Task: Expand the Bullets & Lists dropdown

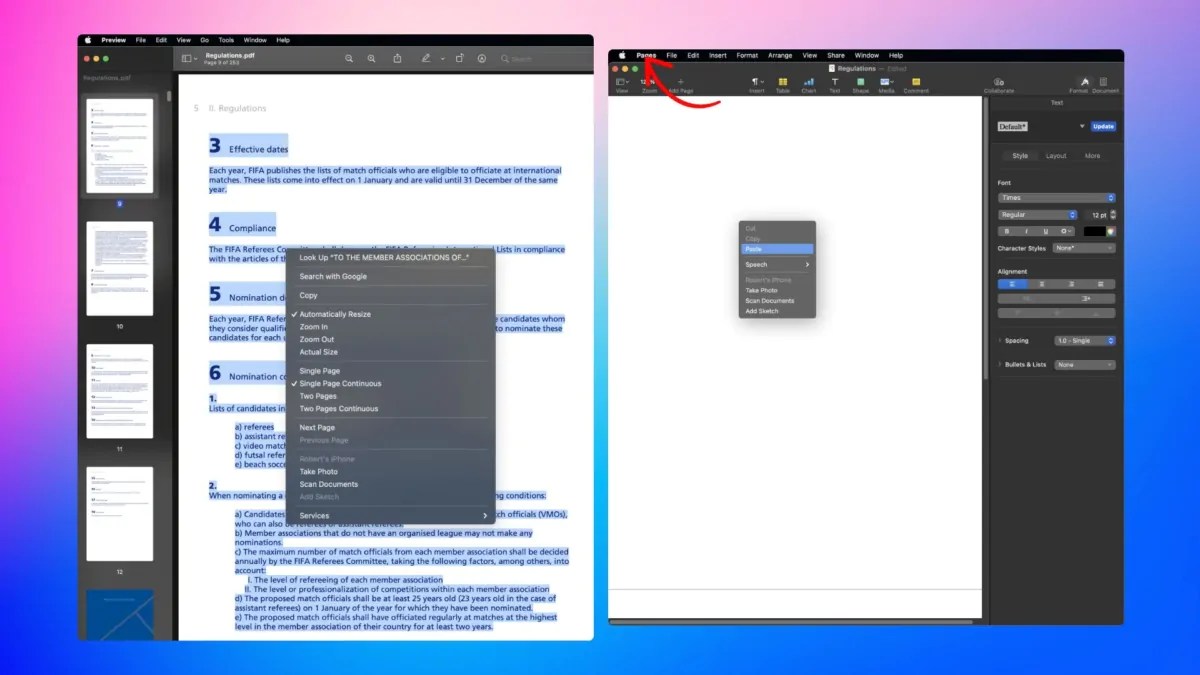Action: [x=1084, y=364]
